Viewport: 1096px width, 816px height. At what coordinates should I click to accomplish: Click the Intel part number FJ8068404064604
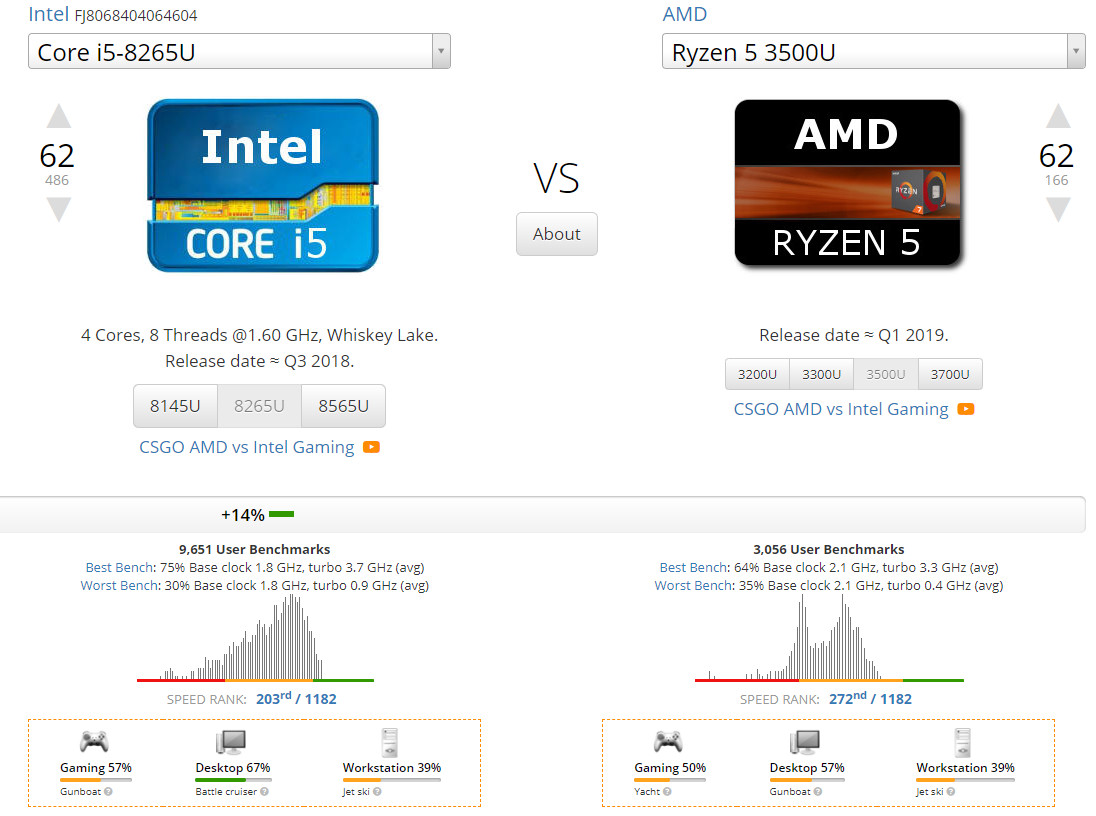(x=136, y=15)
